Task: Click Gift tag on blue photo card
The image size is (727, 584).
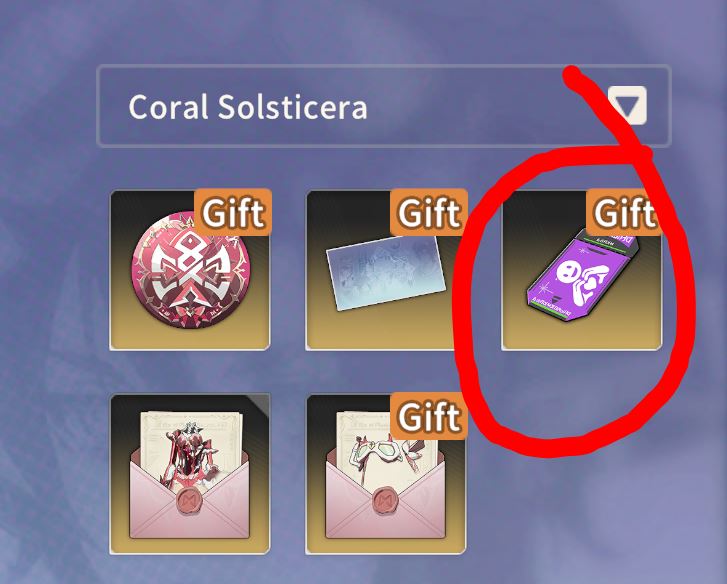Action: pyautogui.click(x=429, y=212)
